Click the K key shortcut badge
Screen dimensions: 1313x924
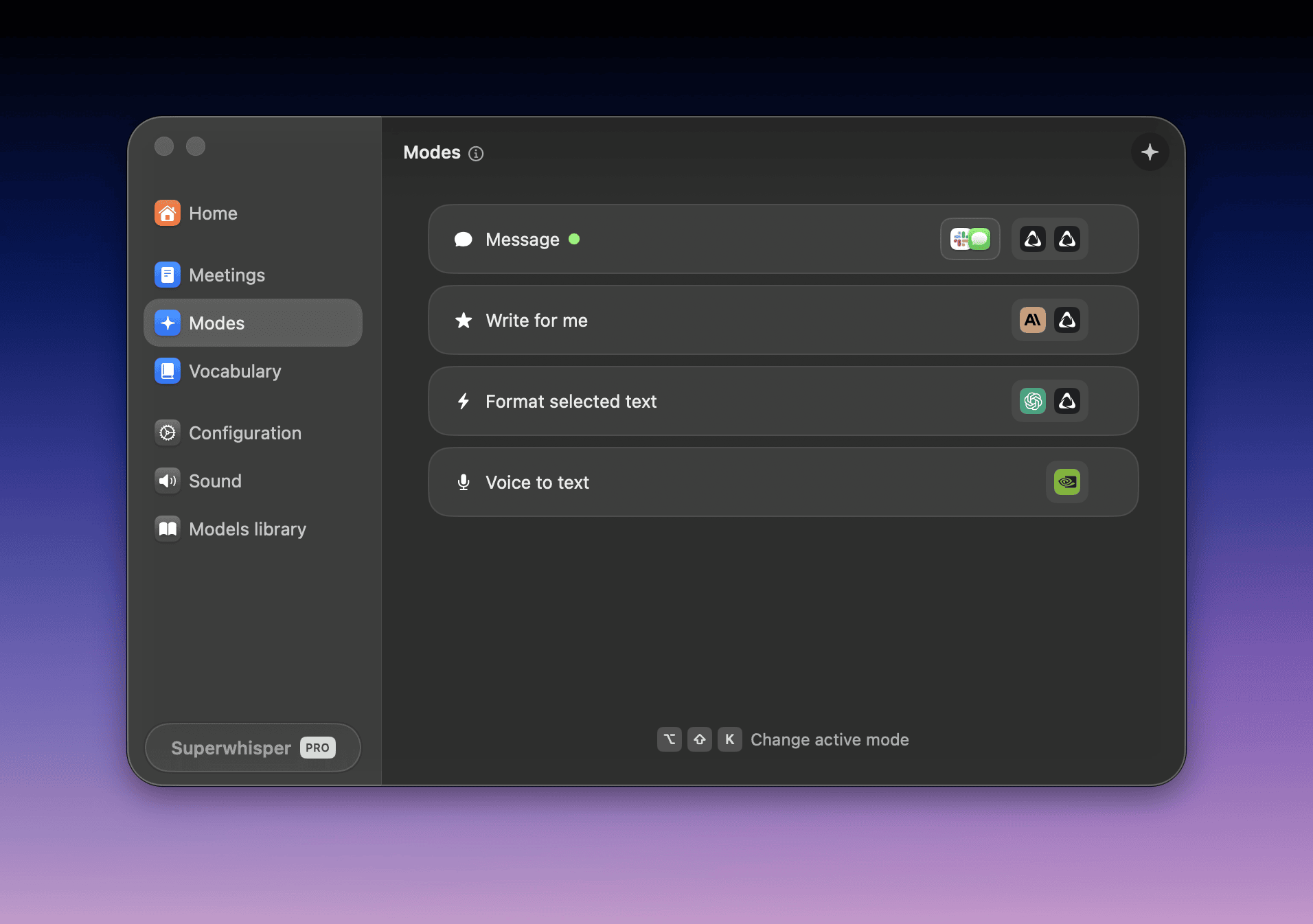pos(730,739)
